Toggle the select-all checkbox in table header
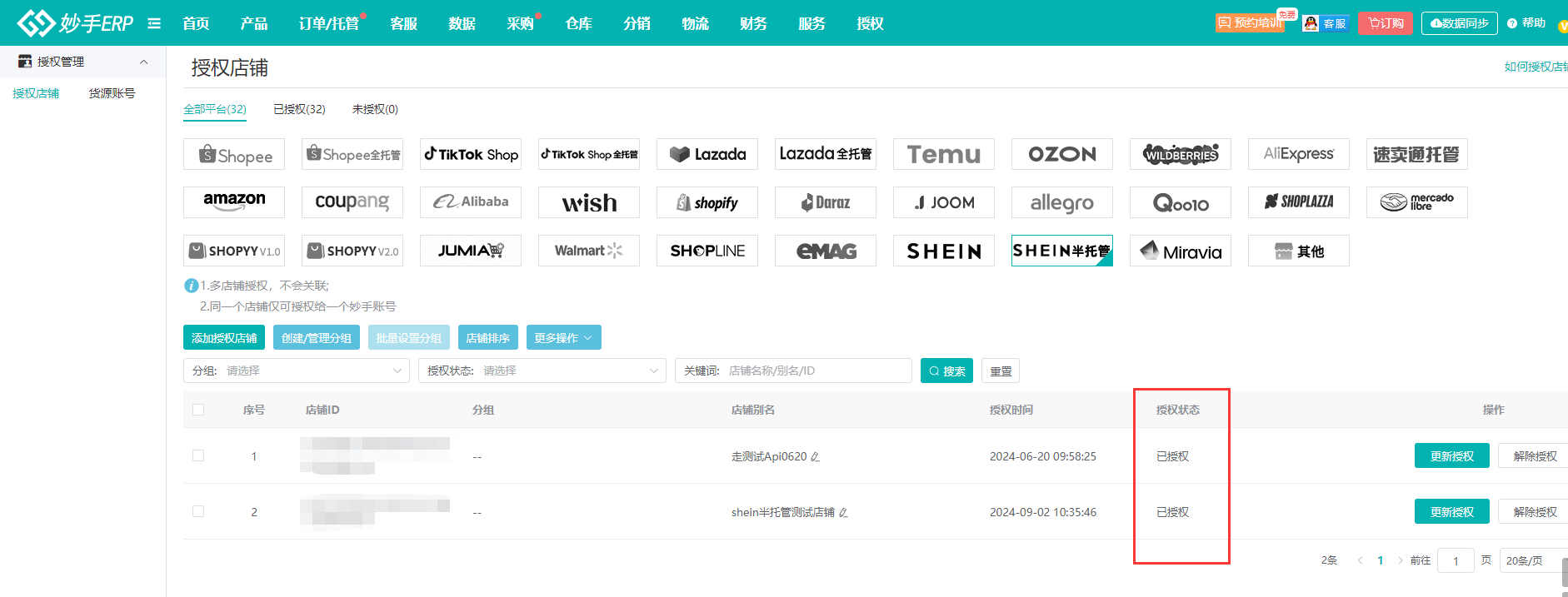The image size is (1568, 597). 198,410
